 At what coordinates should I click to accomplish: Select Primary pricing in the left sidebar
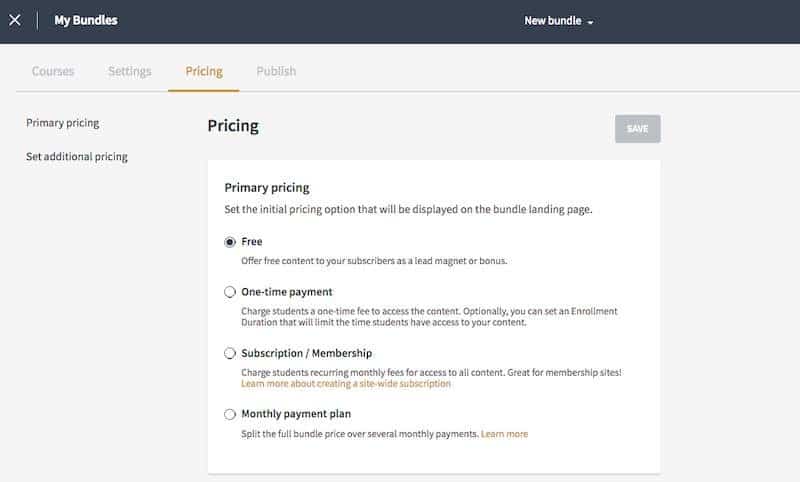click(x=63, y=123)
